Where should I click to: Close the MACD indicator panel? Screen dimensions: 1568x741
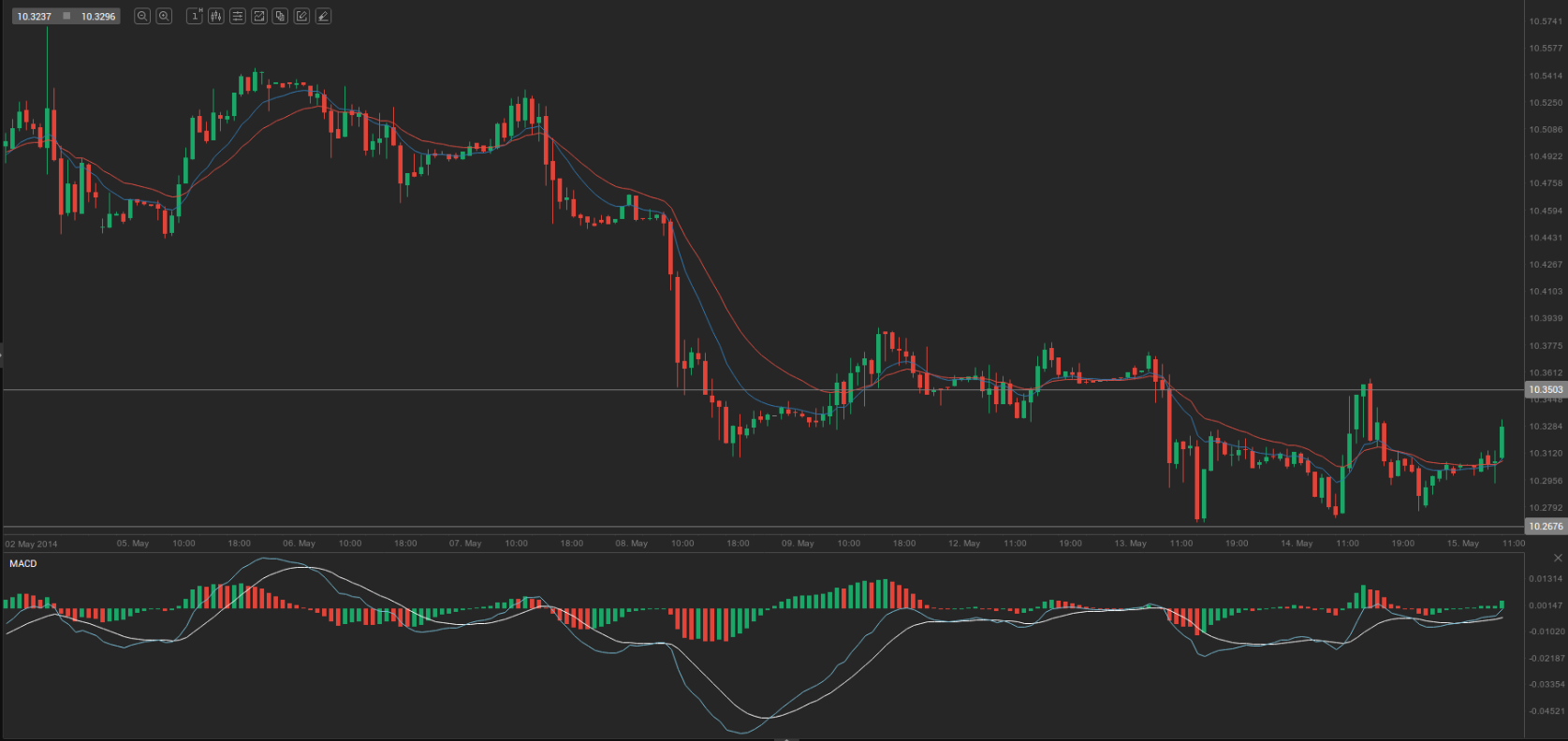click(1558, 558)
